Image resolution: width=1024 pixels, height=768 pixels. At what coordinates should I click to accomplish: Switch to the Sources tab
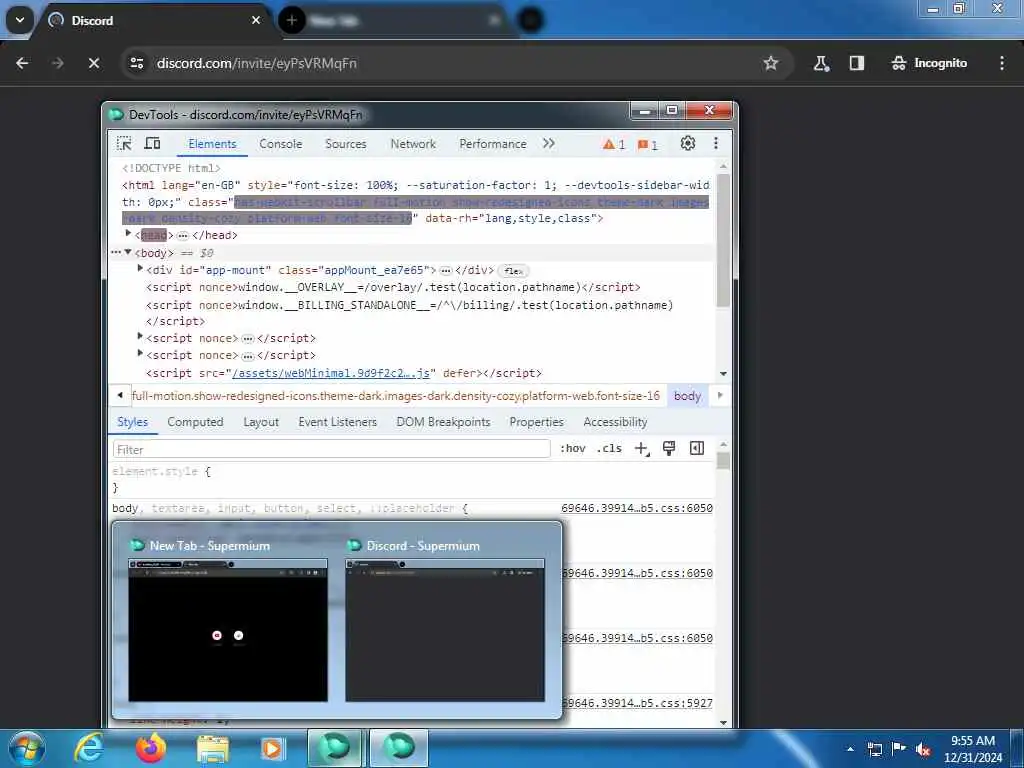click(x=345, y=144)
